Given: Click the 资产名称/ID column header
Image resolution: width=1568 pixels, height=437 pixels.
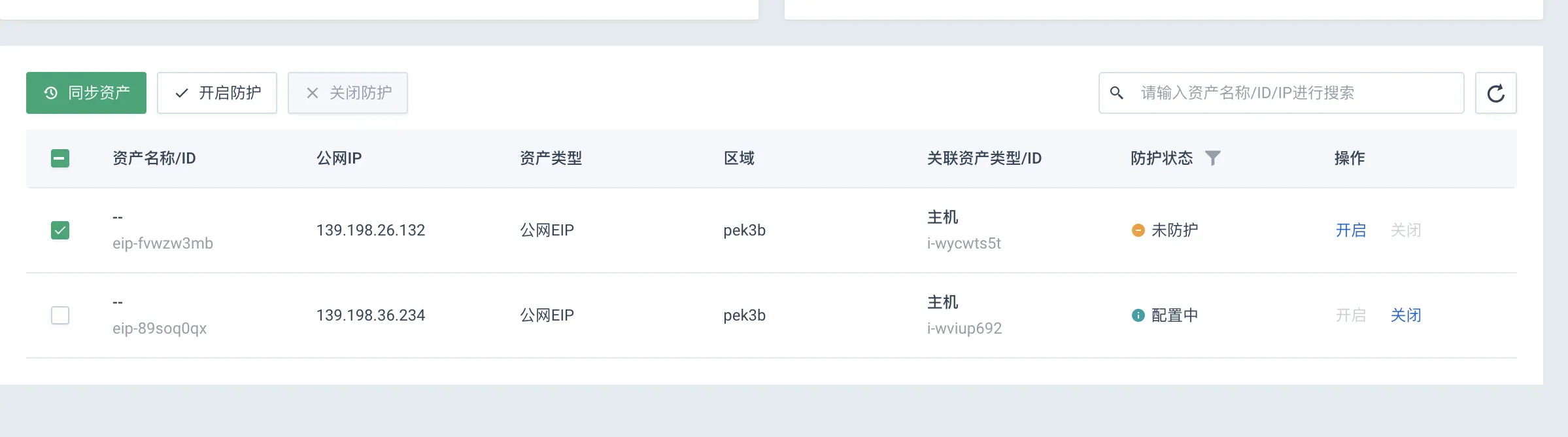Looking at the screenshot, I should (154, 158).
